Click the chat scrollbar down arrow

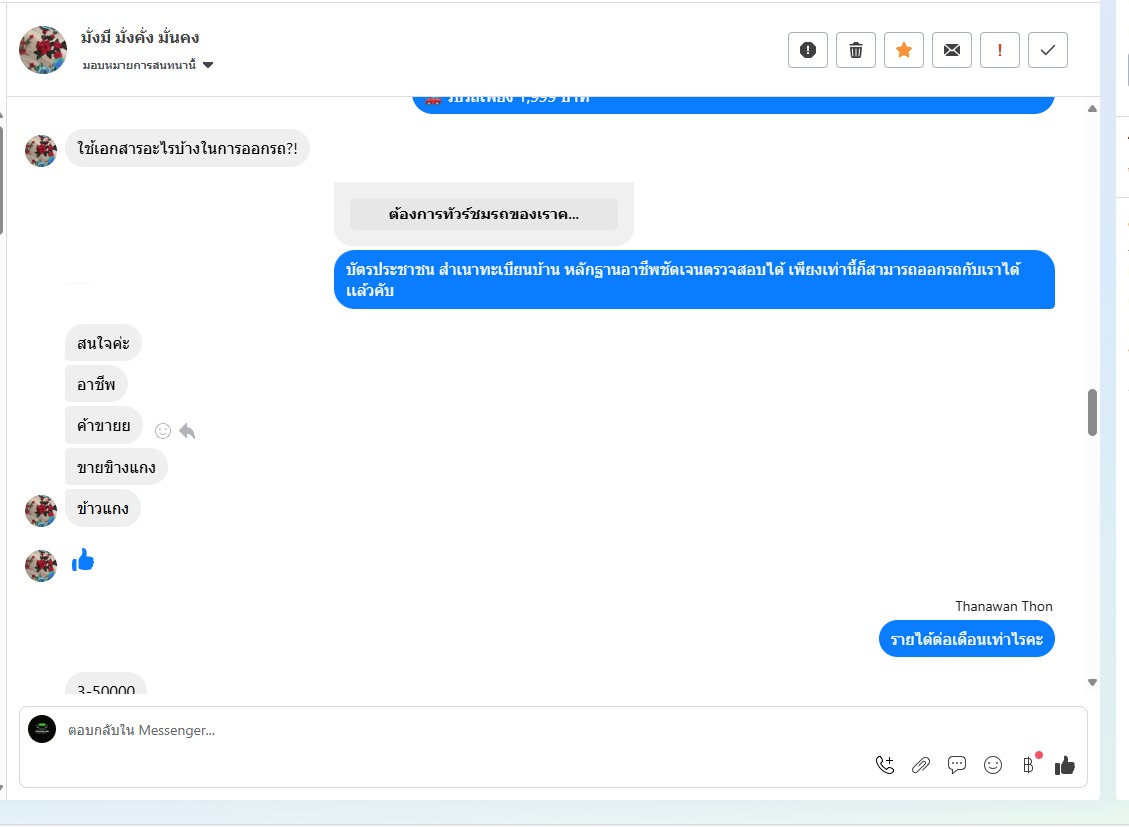[x=1092, y=682]
